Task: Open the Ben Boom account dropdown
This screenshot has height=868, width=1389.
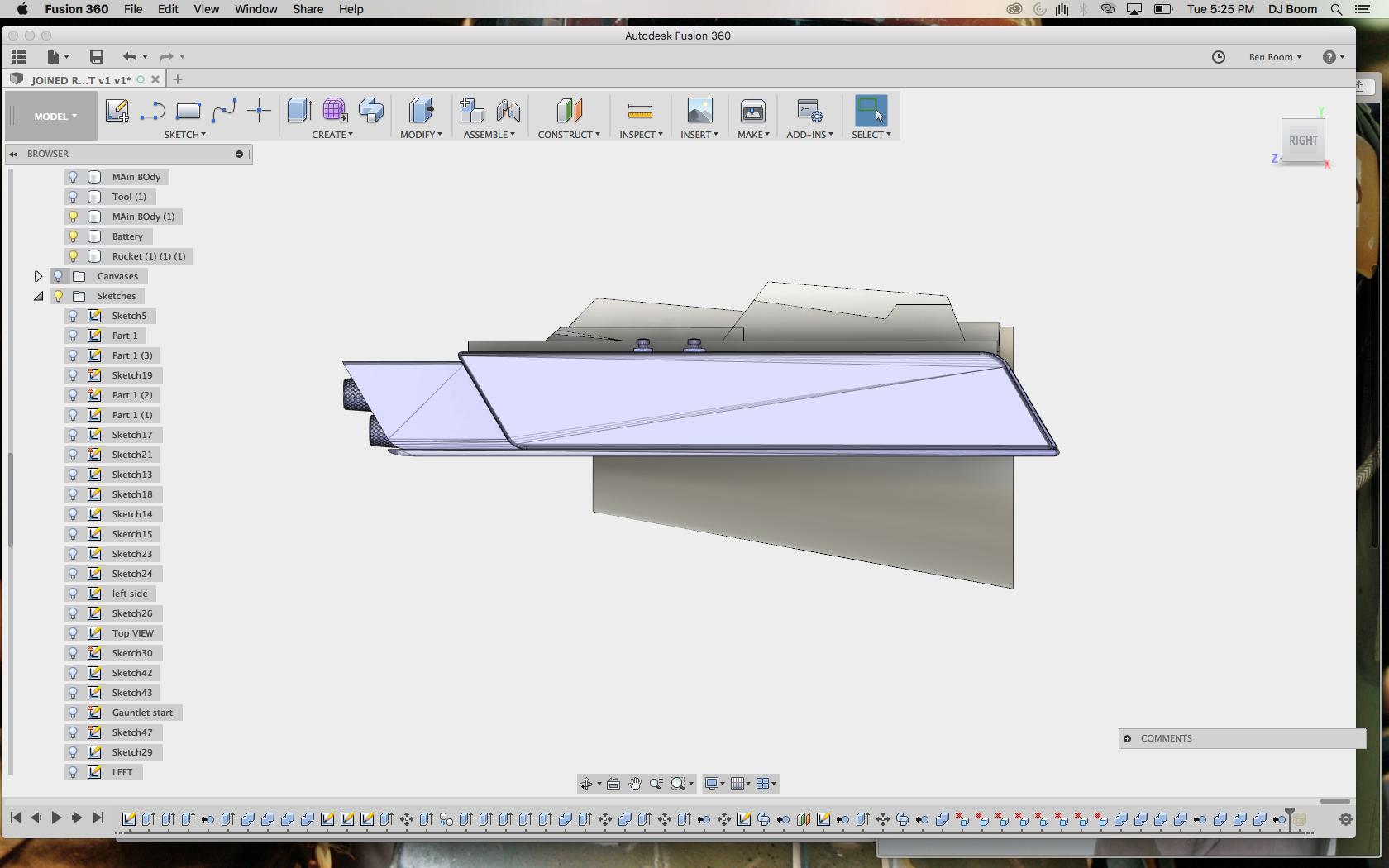Action: [x=1275, y=57]
